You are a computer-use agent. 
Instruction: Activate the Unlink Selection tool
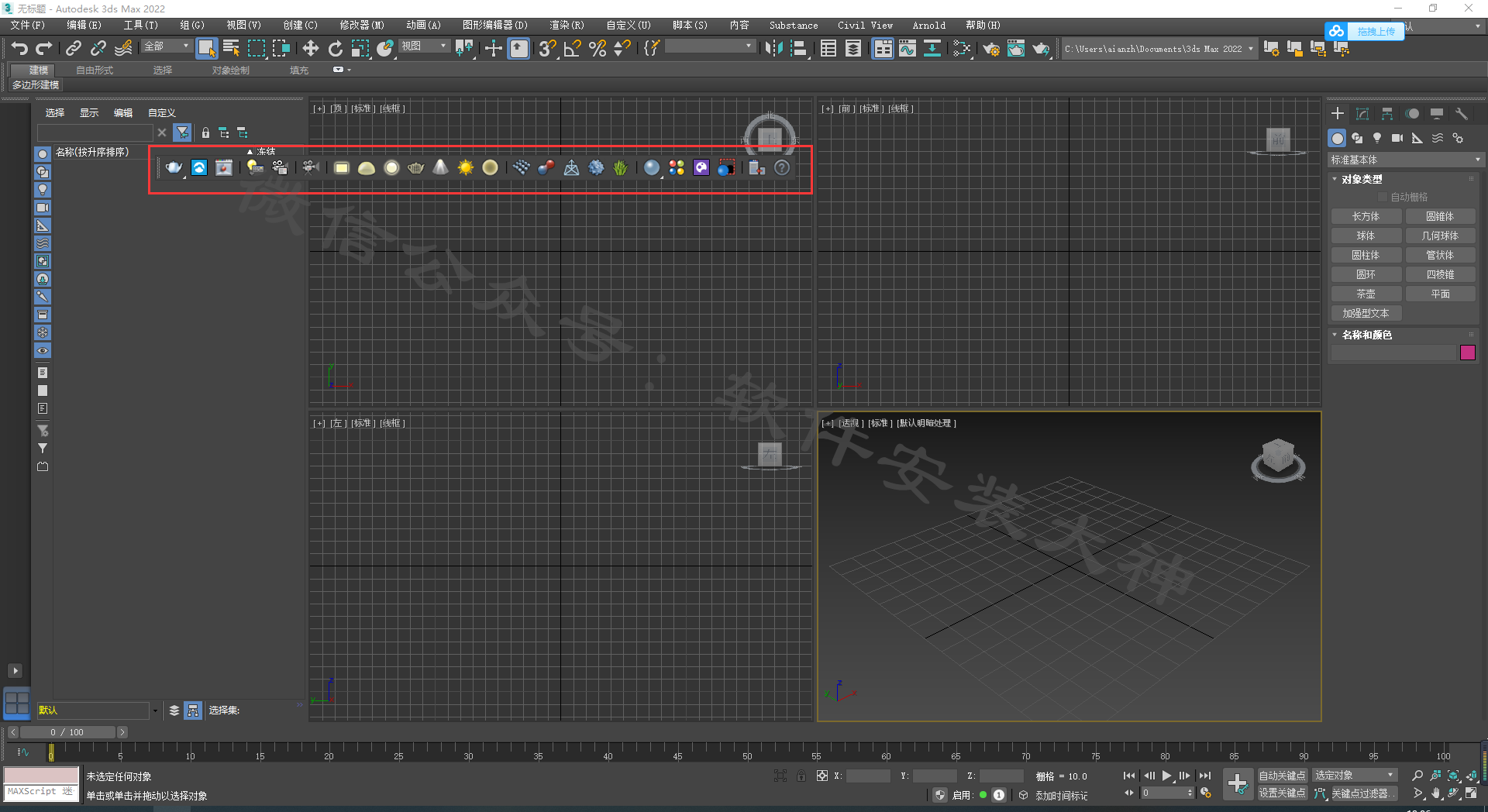point(98,49)
